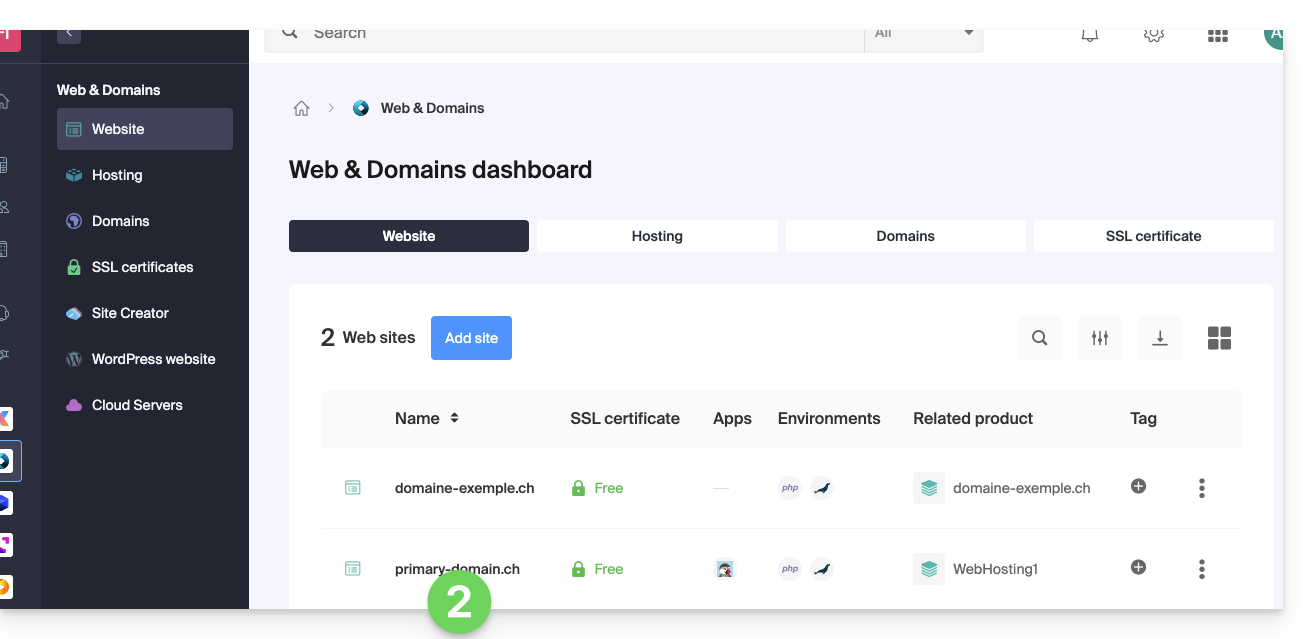Viewport: 1313px width, 639px height.
Task: Add tag to primary-domain.ch row
Action: pos(1138,568)
